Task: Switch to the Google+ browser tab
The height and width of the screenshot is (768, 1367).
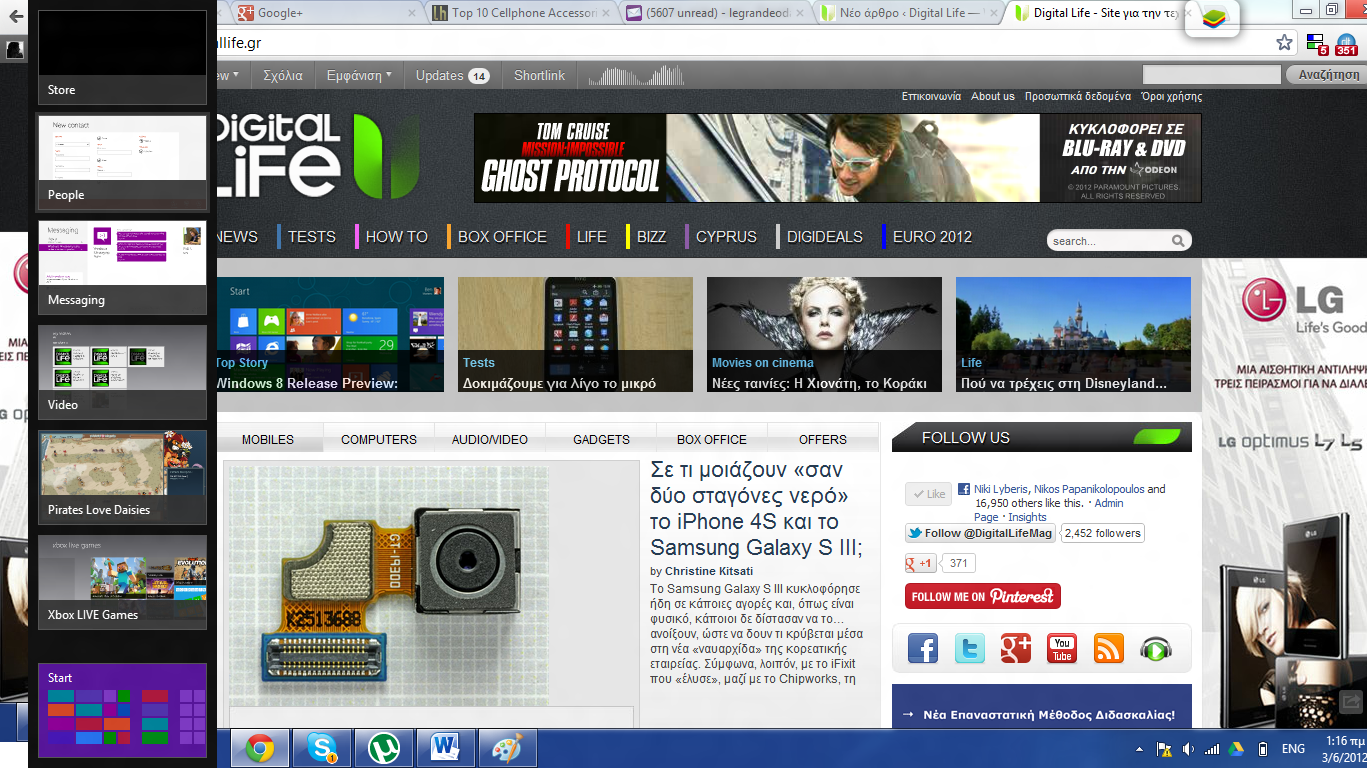Action: (x=325, y=13)
